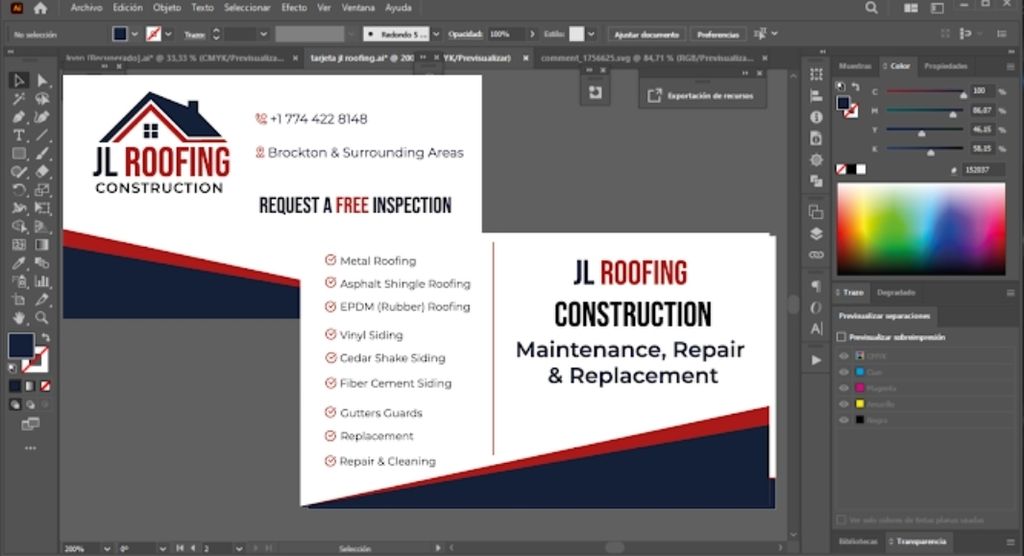Open the Links panel icon

pos(816,255)
